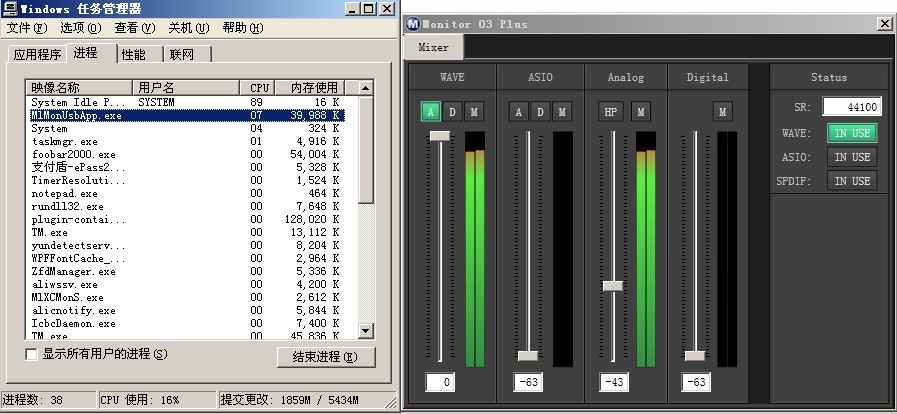The width and height of the screenshot is (897, 414).
Task: Check show processes from all users
Action: [31, 354]
